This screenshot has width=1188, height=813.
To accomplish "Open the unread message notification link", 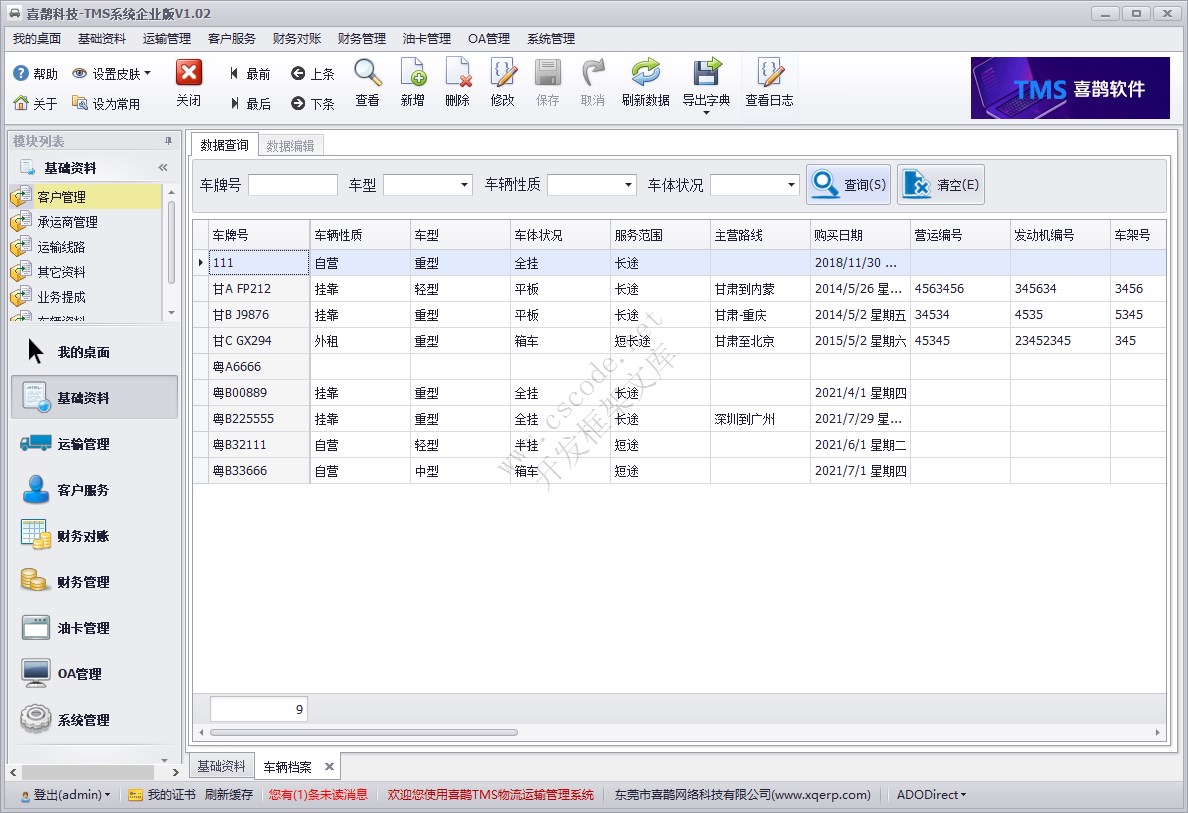I will pyautogui.click(x=318, y=795).
